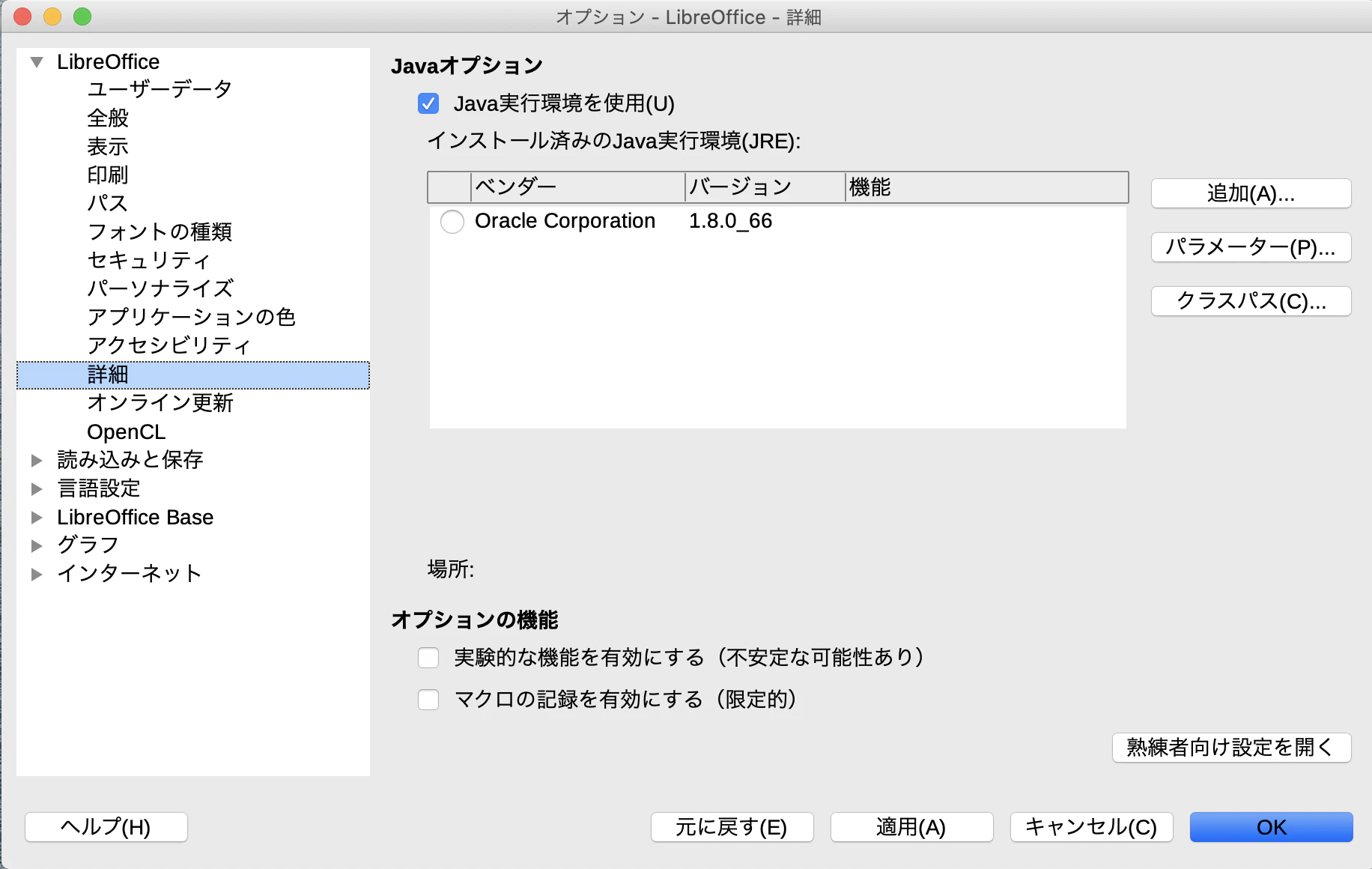Enable 実験的な機能を有効にする checkbox
The image size is (1372, 869).
tap(428, 658)
